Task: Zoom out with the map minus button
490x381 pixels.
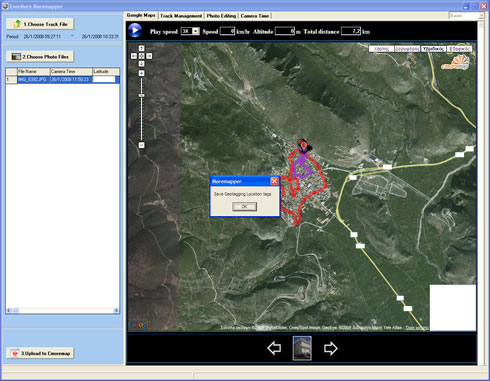Action: click(x=141, y=145)
